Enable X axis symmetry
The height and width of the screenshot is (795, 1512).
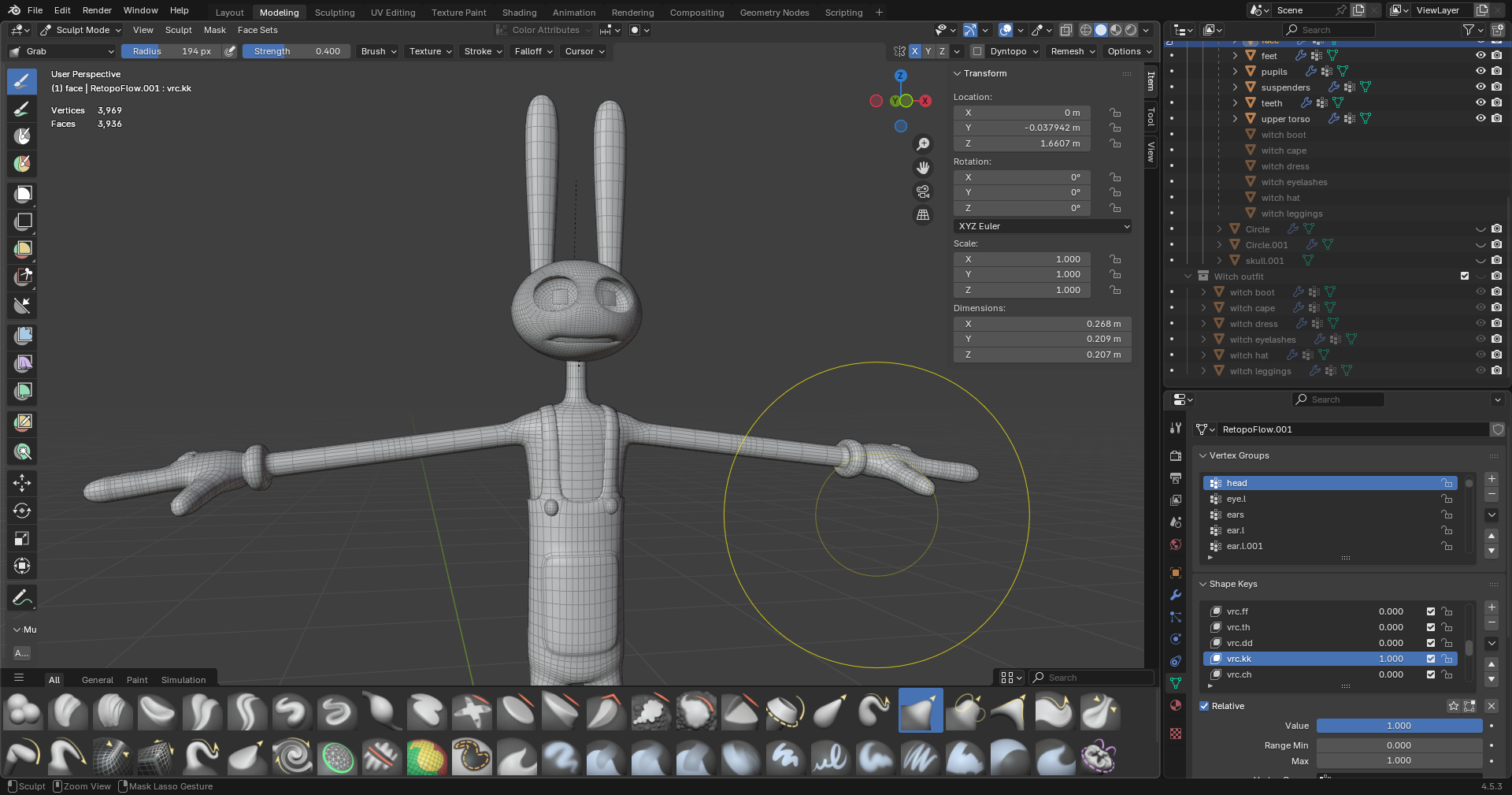point(914,51)
